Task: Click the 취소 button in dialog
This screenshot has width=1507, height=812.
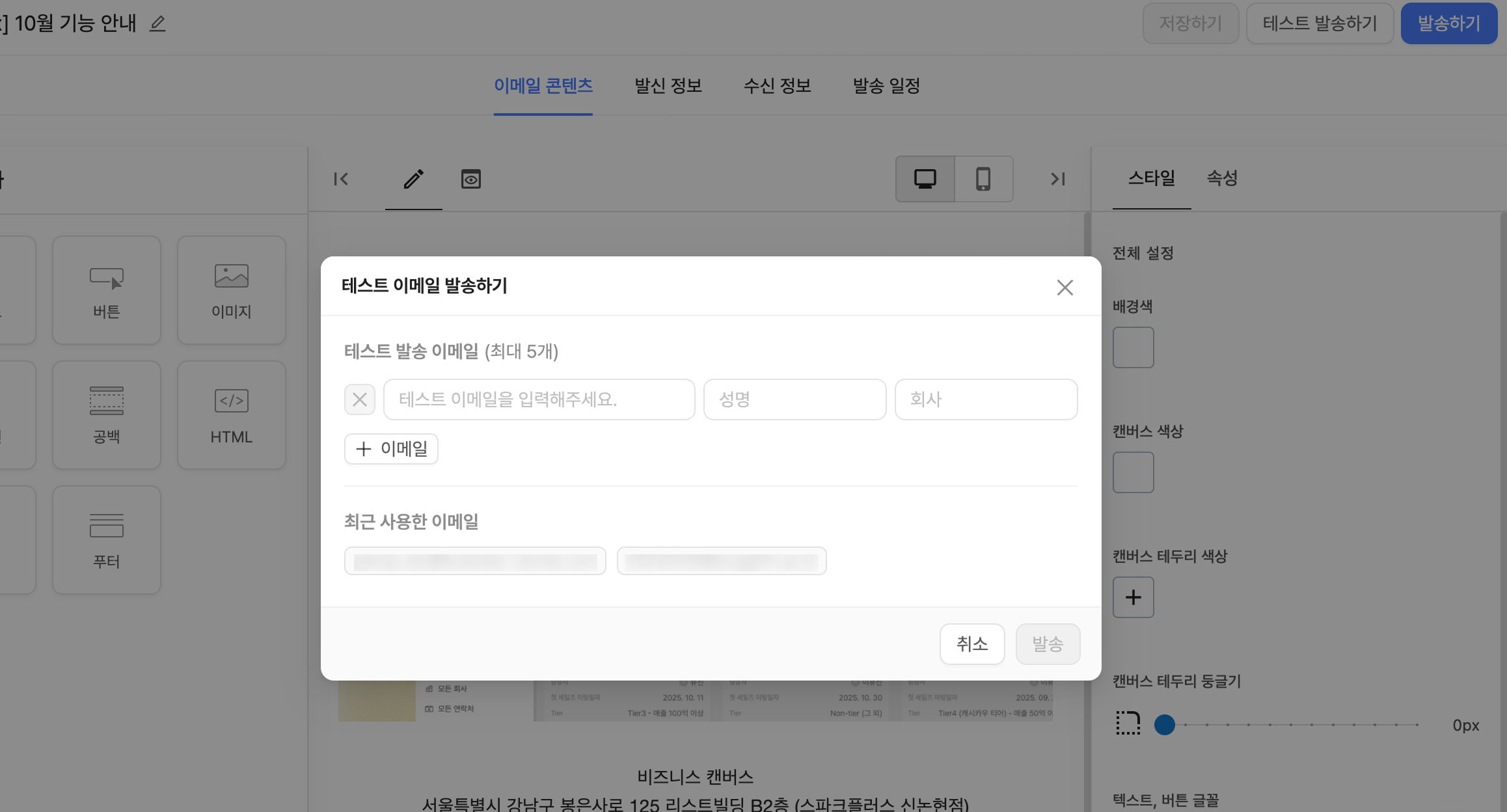Action: [971, 644]
